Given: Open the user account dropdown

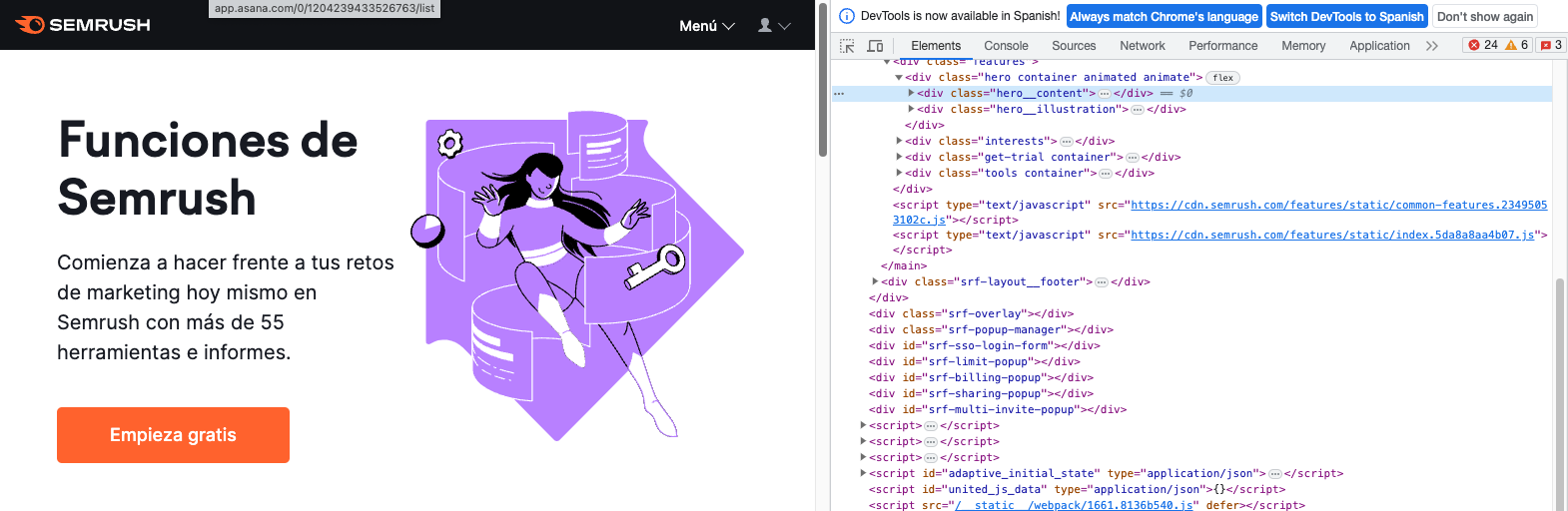Looking at the screenshot, I should tap(774, 26).
